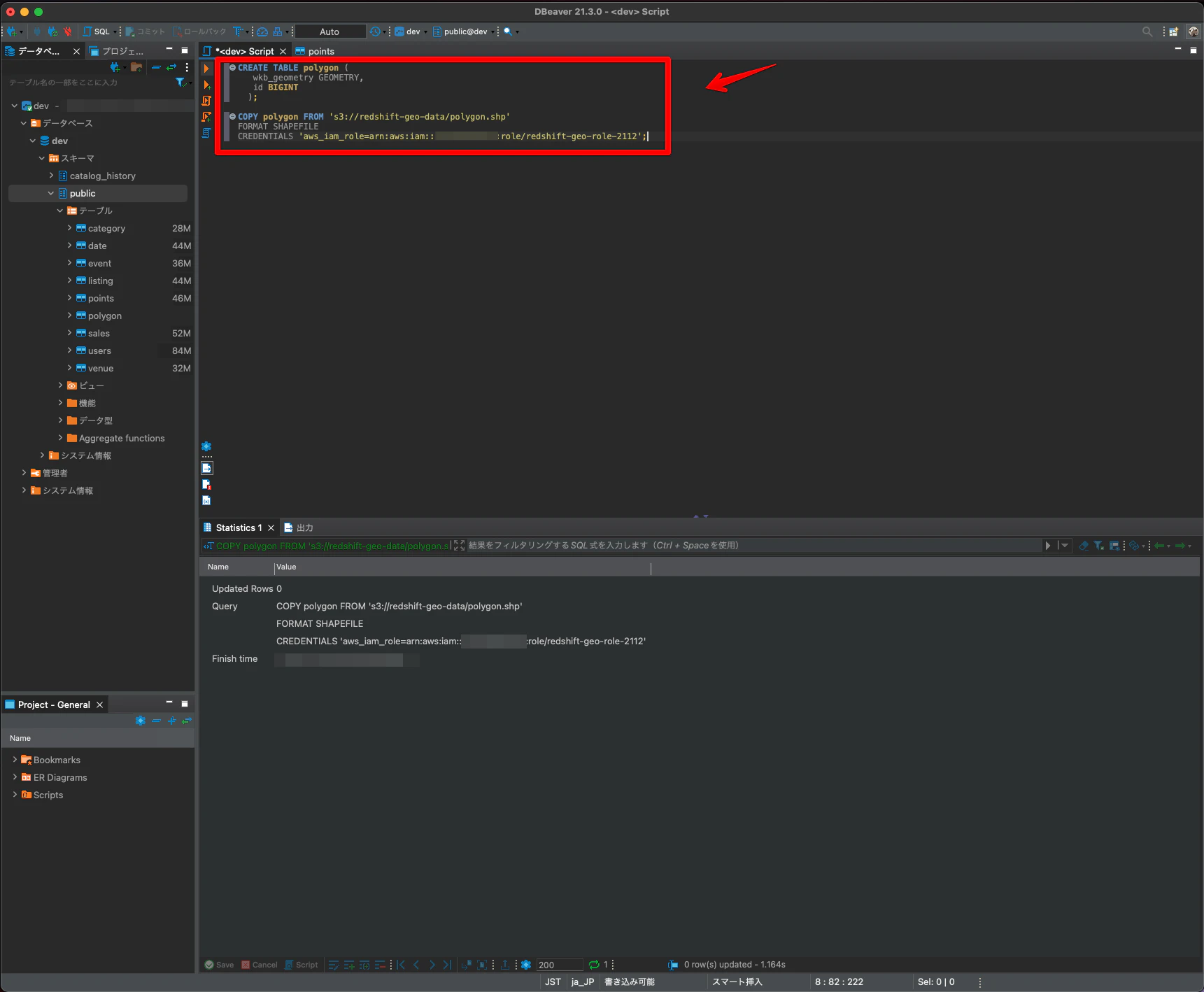Click the Collapse all icon in Database Navigator
The width and height of the screenshot is (1204, 992).
[x=156, y=67]
